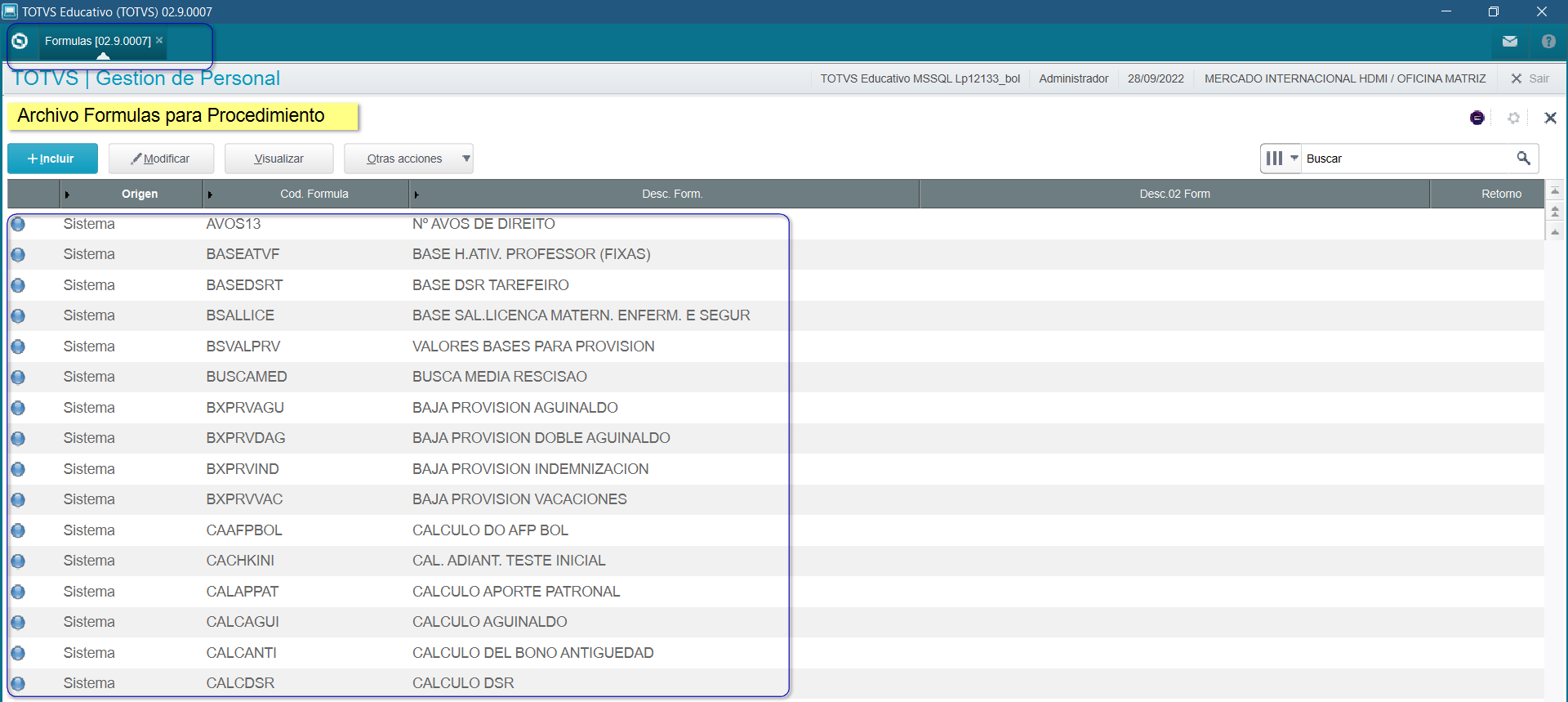Open the help question mark icon
1568x702 pixels.
(1548, 41)
